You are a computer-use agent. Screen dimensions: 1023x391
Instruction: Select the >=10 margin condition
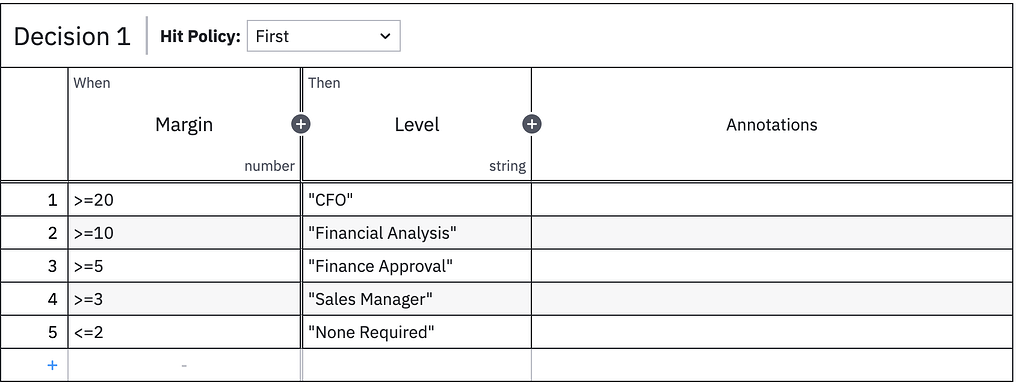(184, 233)
